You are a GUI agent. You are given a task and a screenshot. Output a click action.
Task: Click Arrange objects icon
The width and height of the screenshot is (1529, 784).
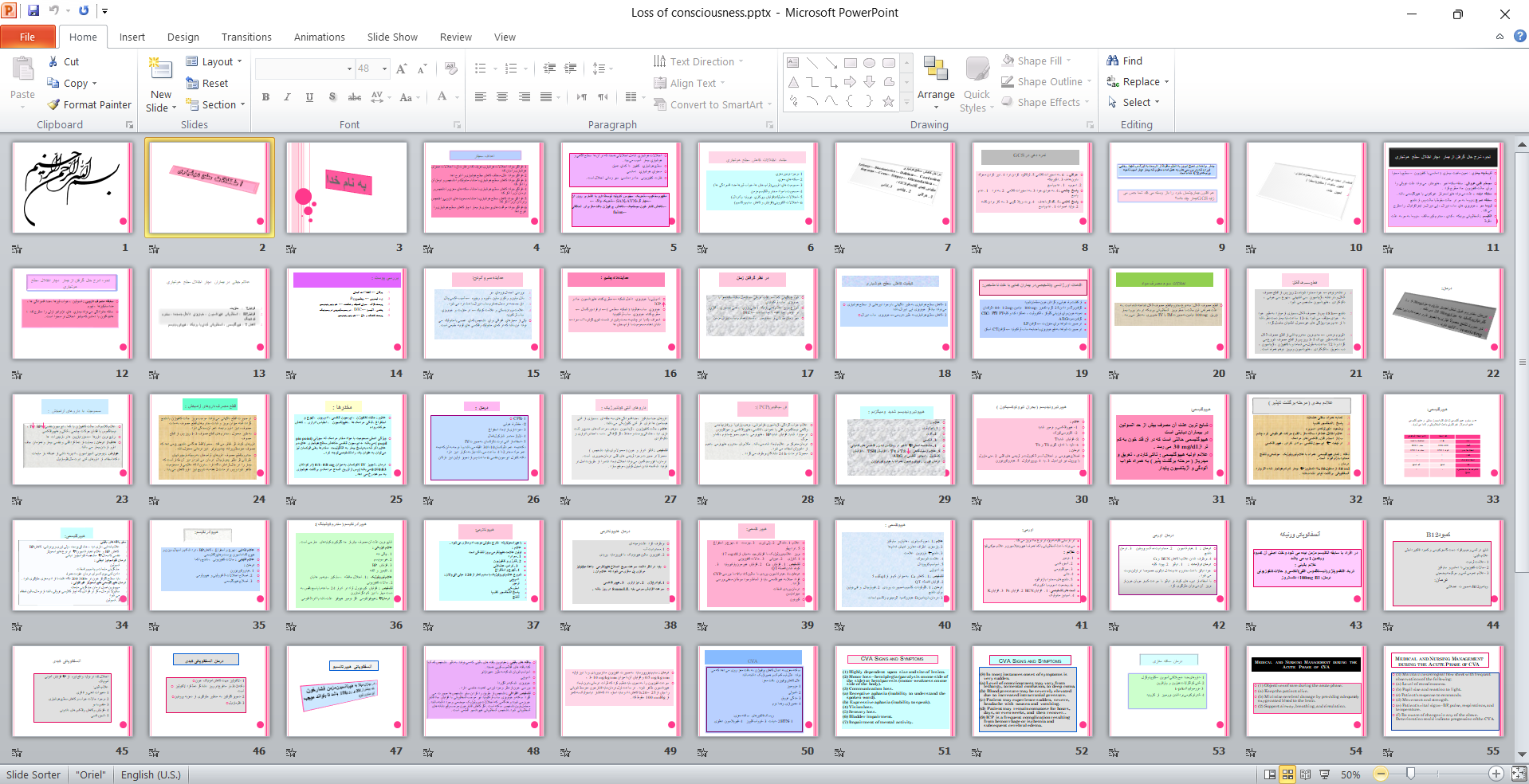pyautogui.click(x=936, y=70)
